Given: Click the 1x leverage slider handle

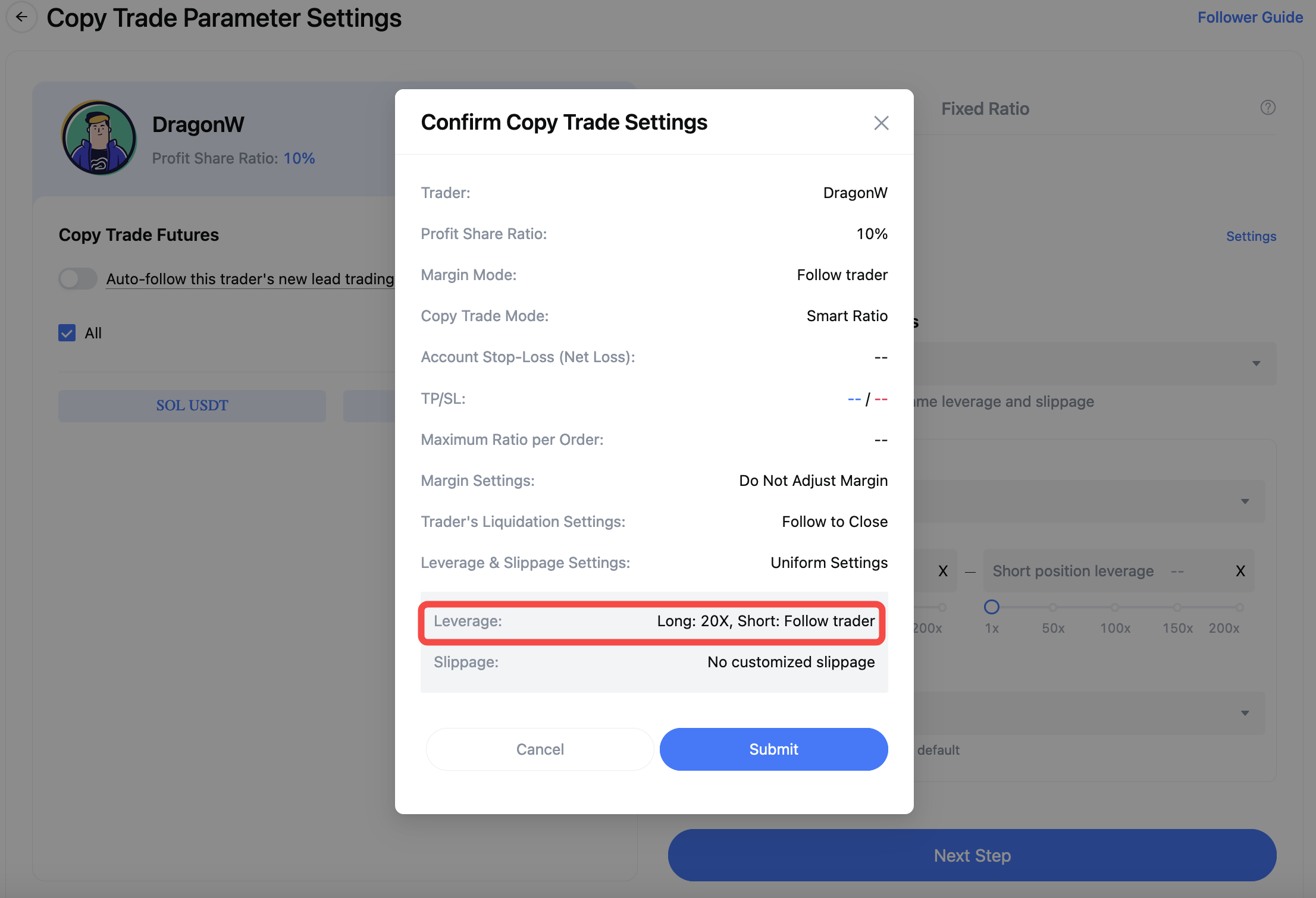Looking at the screenshot, I should coord(991,607).
